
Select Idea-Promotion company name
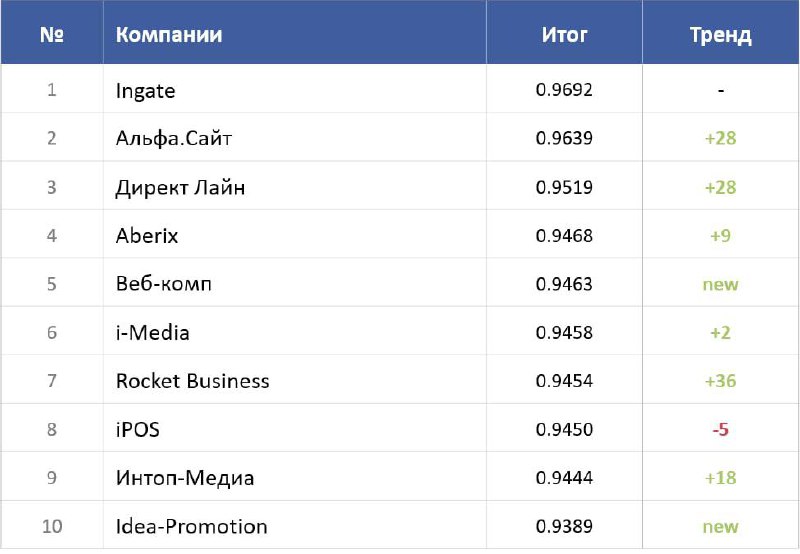click(191, 526)
